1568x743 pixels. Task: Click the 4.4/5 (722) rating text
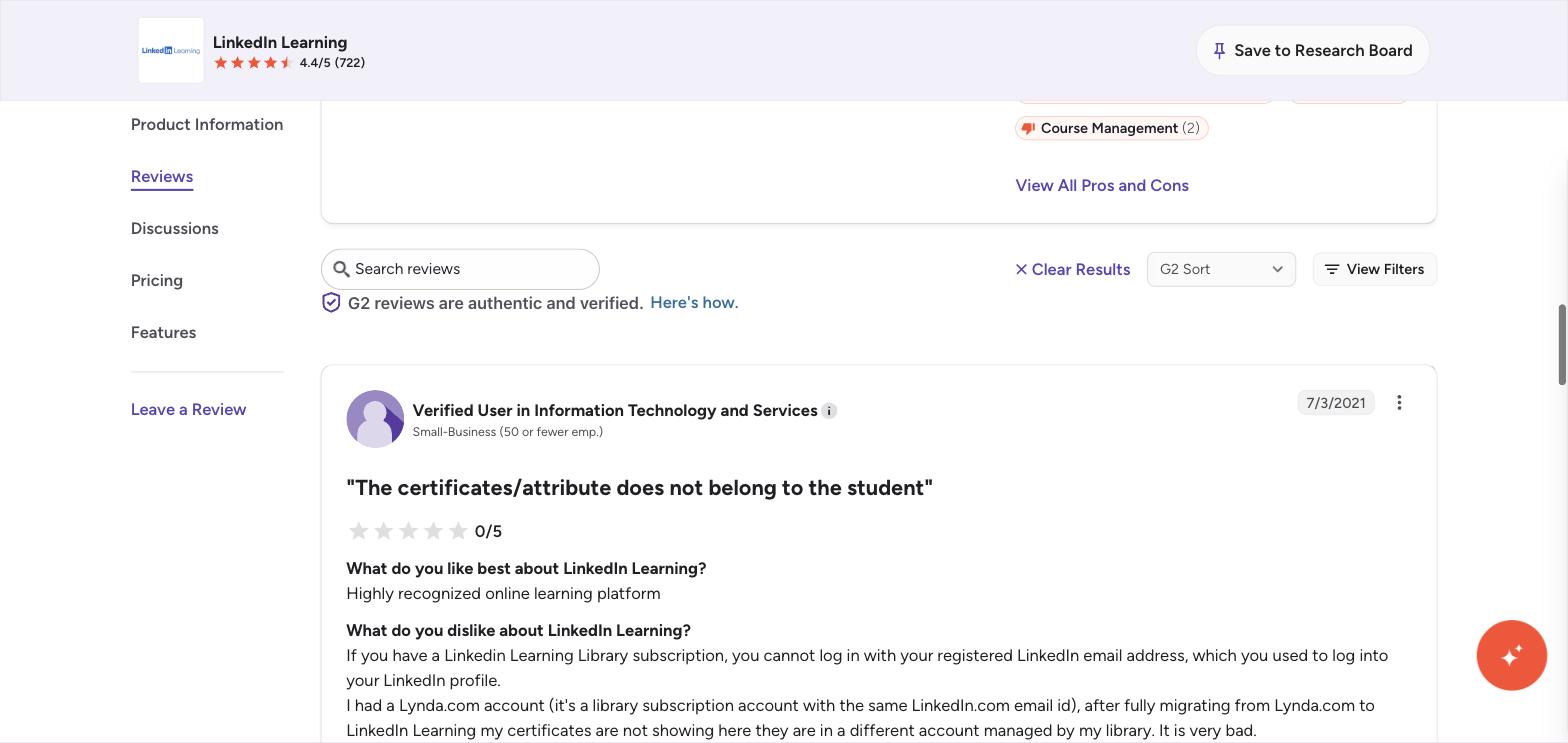tap(332, 63)
